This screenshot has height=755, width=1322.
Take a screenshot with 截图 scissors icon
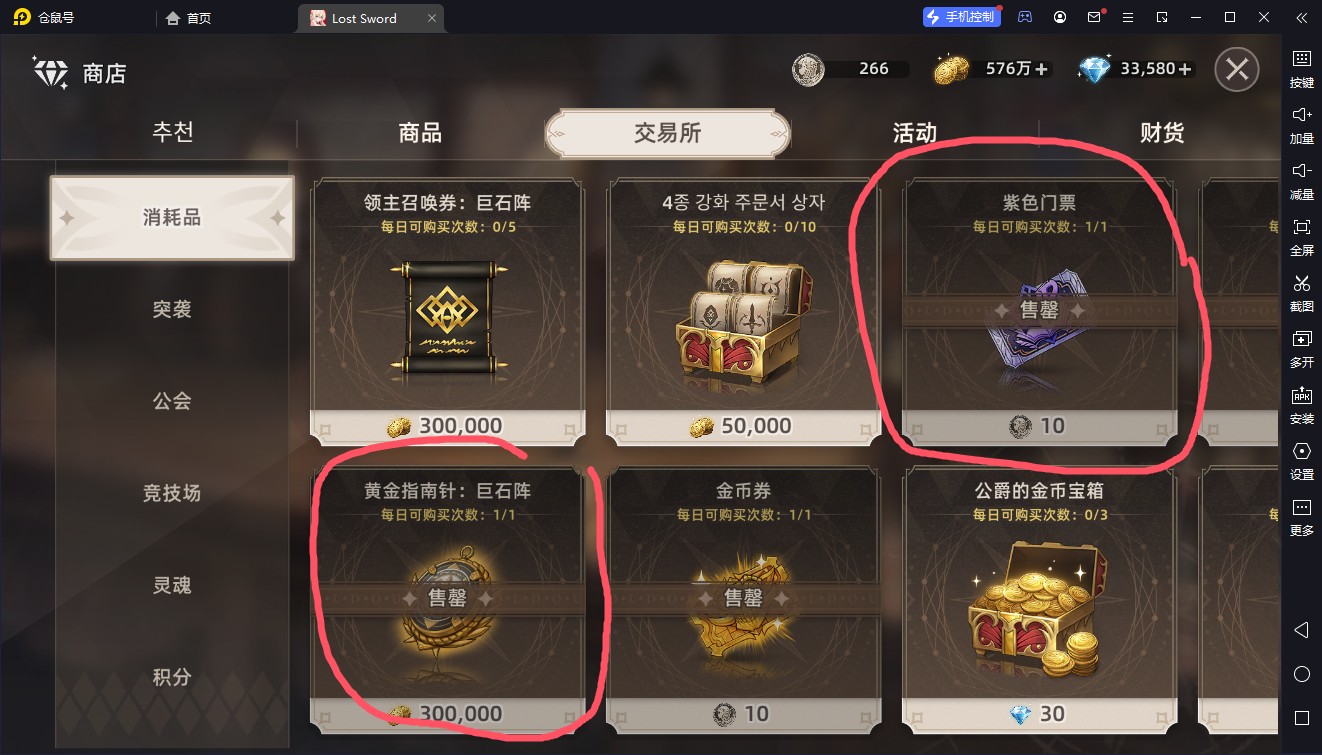click(1302, 292)
